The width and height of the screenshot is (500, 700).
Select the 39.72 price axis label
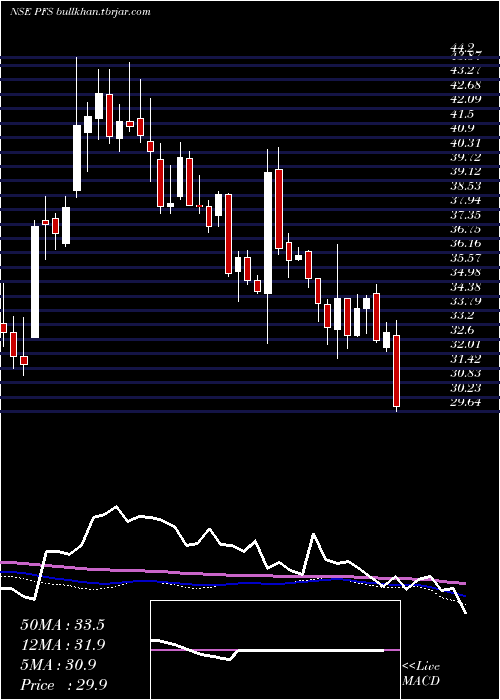pyautogui.click(x=465, y=157)
